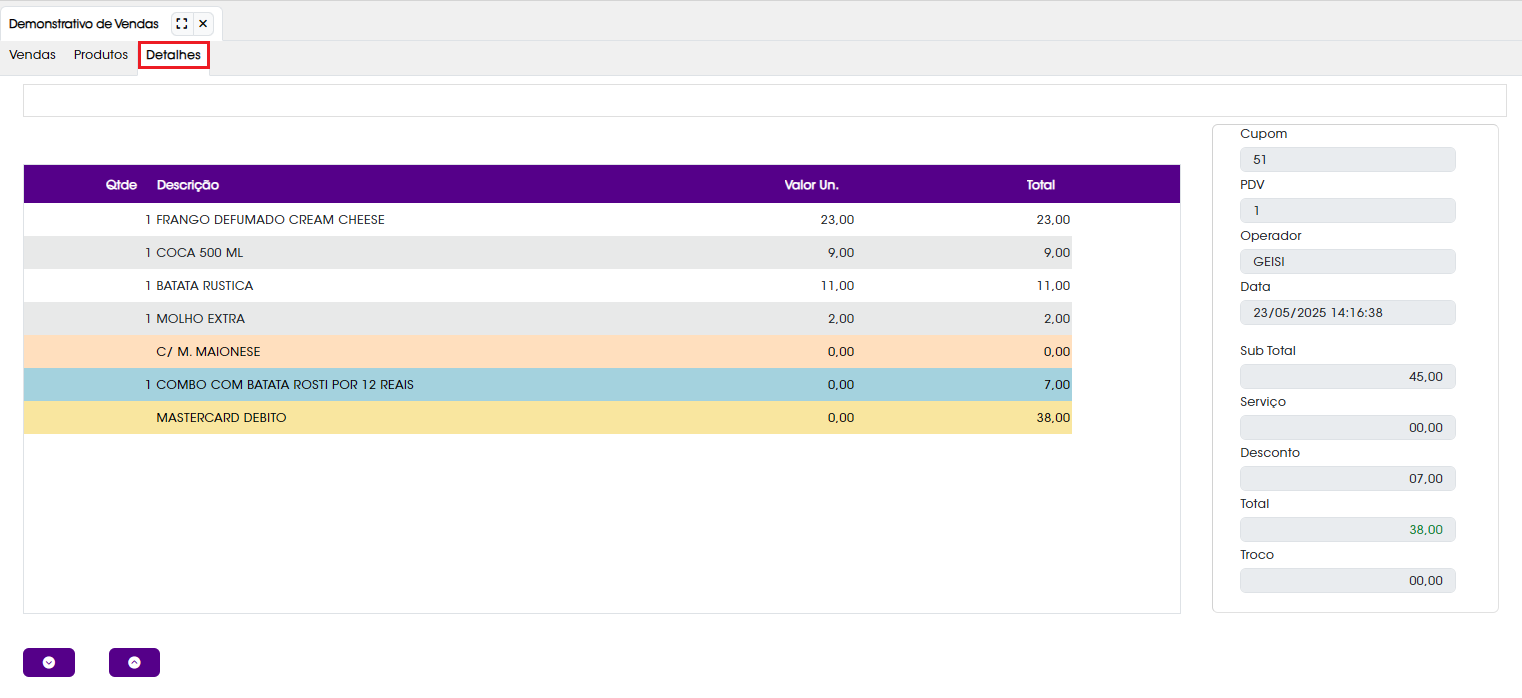Click the Cupom field showing 51
Image resolution: width=1522 pixels, height=698 pixels.
pyautogui.click(x=1347, y=159)
